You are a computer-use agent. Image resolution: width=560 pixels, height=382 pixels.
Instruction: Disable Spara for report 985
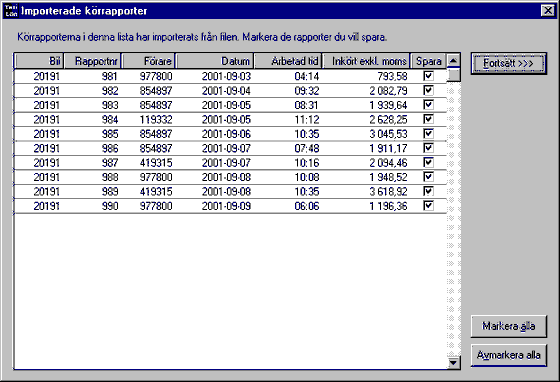[x=428, y=134]
